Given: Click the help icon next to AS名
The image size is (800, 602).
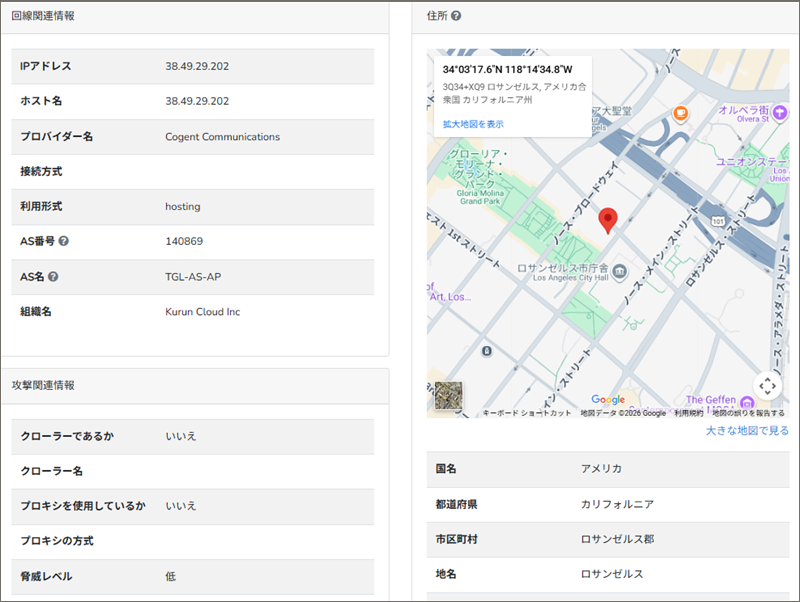Looking at the screenshot, I should 53,277.
